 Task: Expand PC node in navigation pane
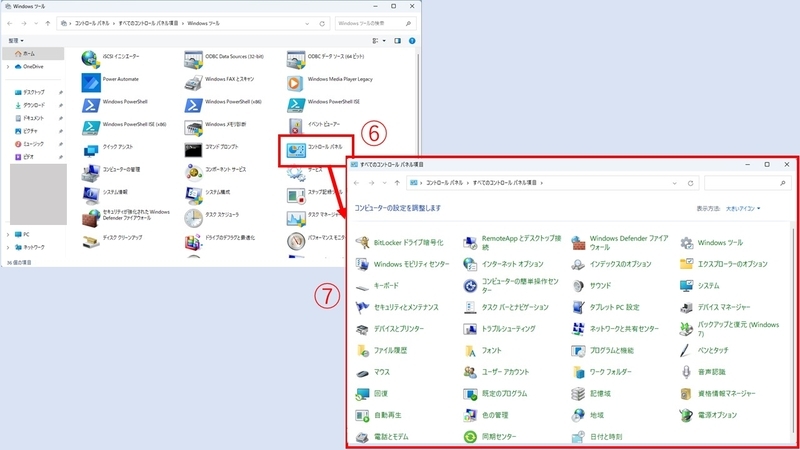(8, 235)
